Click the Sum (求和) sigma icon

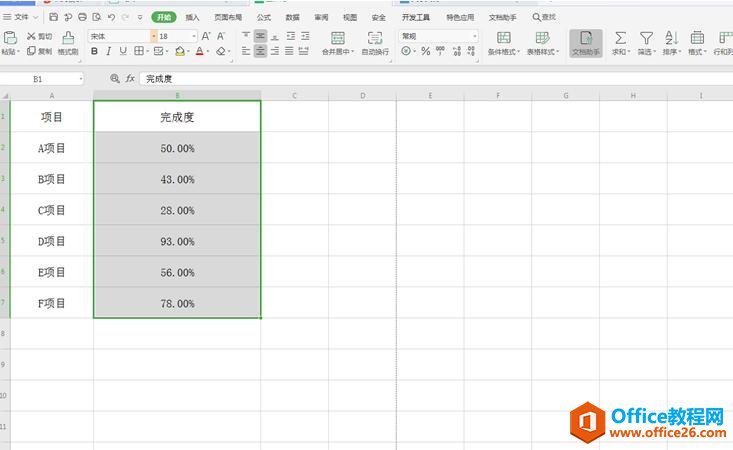(620, 38)
